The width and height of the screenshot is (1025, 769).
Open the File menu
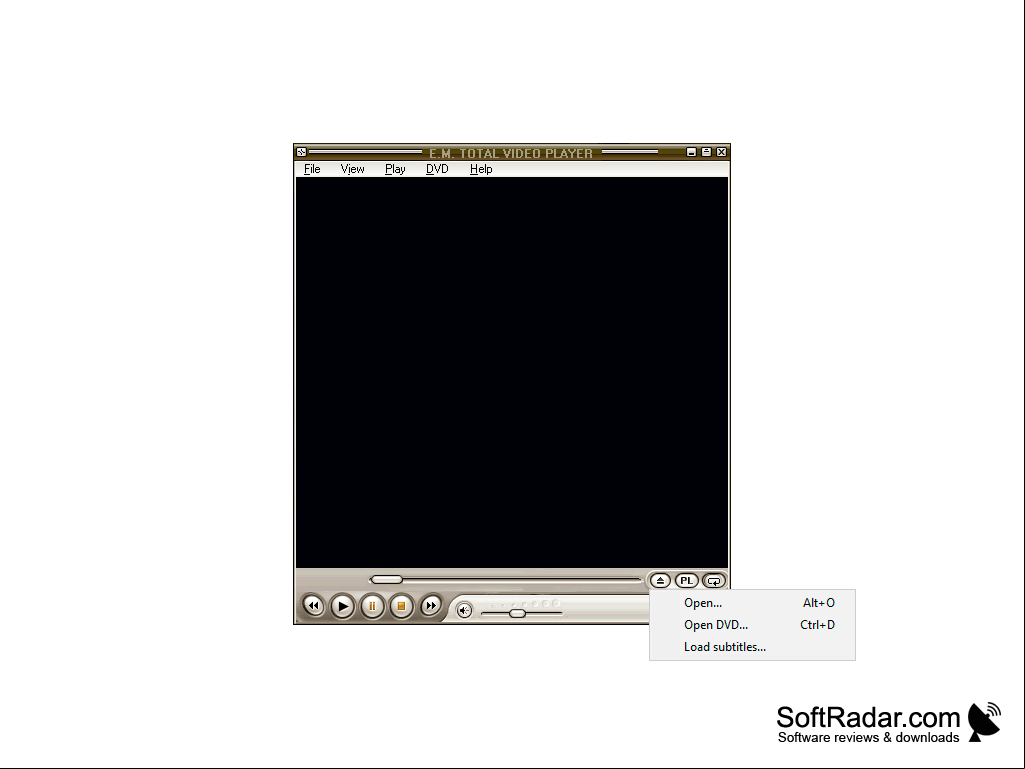pyautogui.click(x=312, y=169)
